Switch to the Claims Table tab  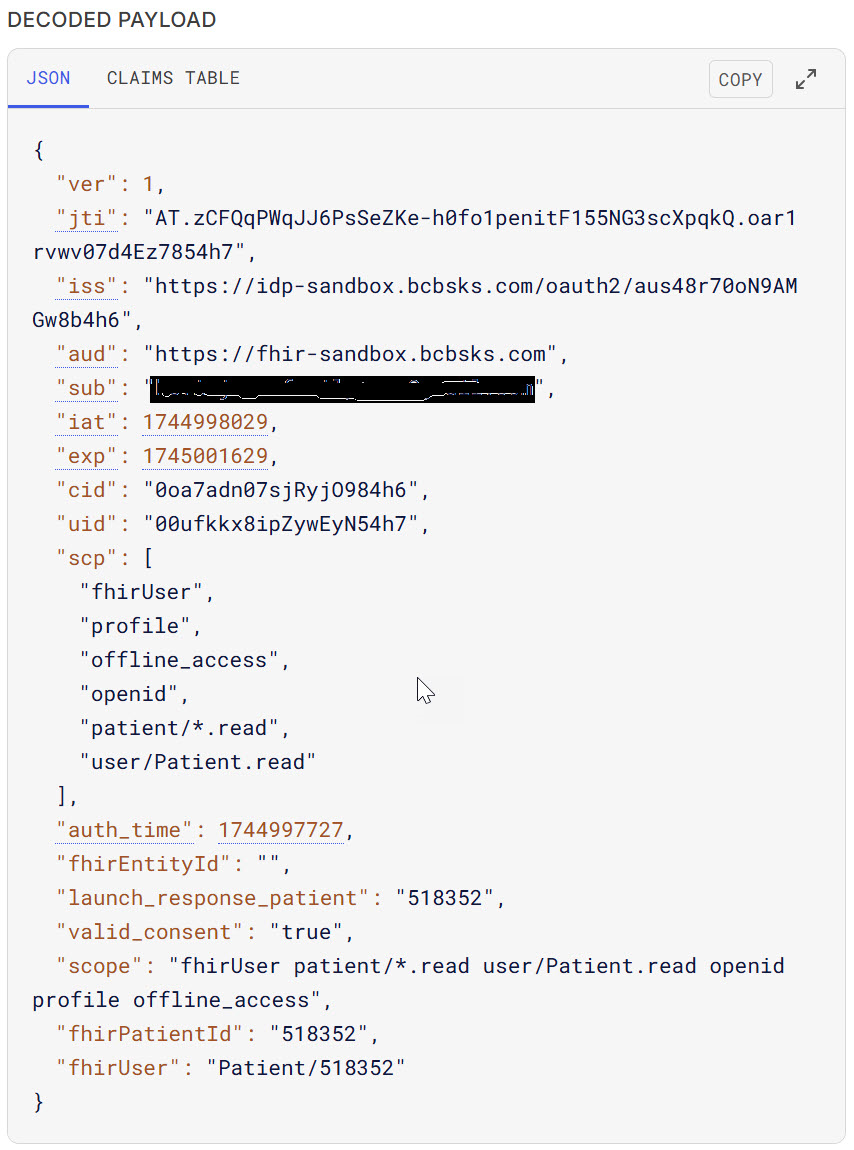173,78
